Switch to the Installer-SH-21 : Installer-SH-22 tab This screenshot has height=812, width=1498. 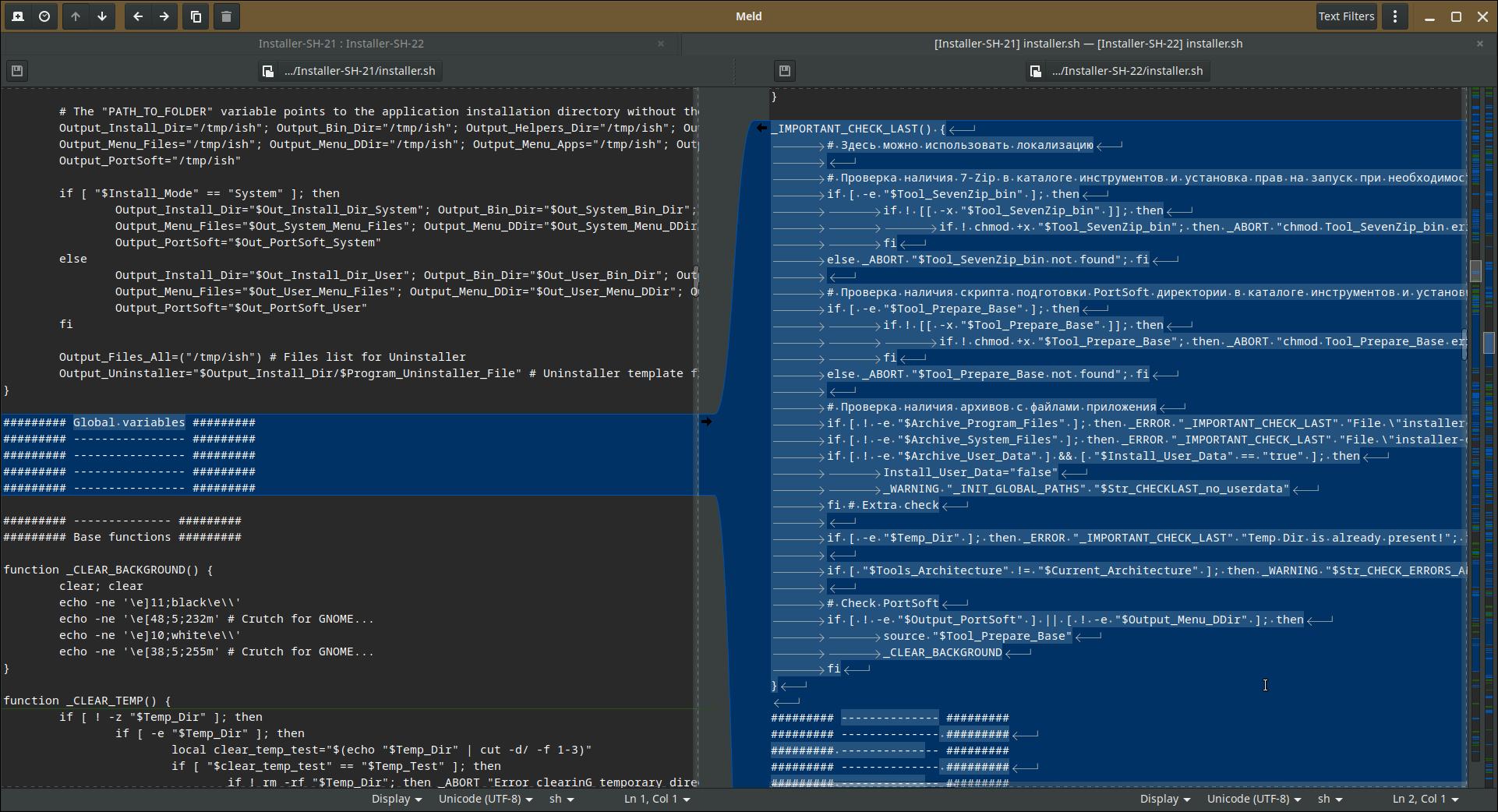pyautogui.click(x=341, y=44)
